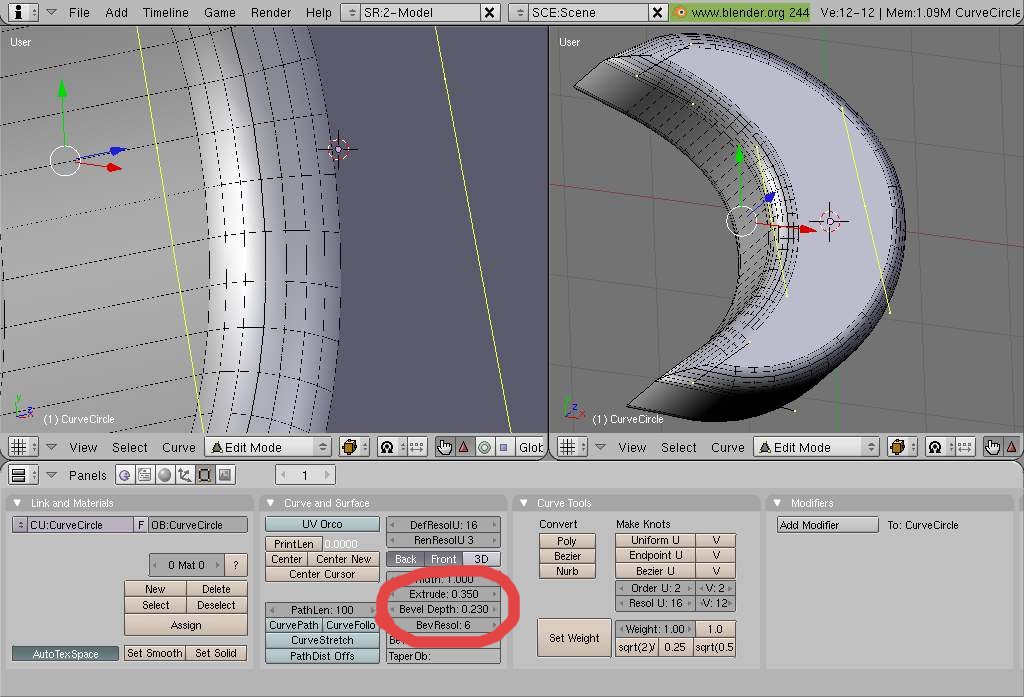Screen dimensions: 1024x697
Task: Toggle the AutoTexSpace button
Action: [65, 654]
